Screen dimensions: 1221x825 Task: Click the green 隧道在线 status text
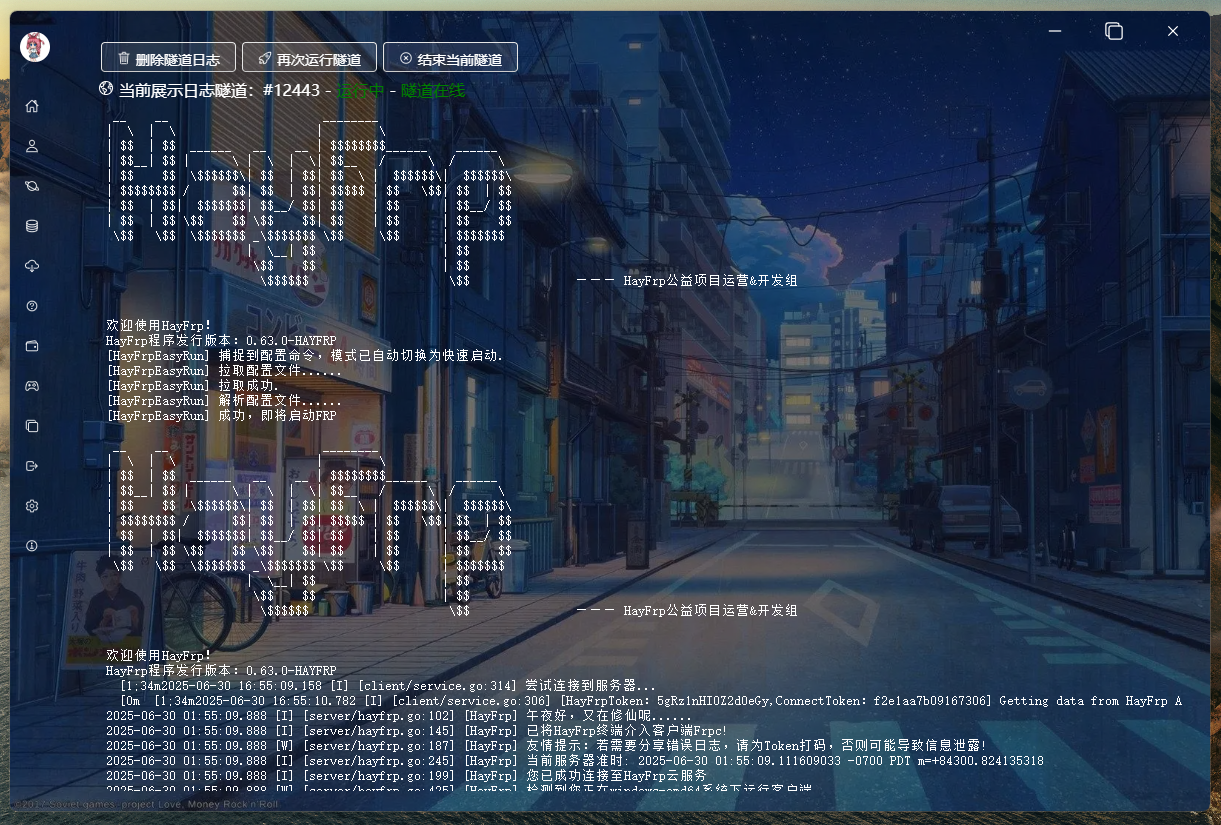click(x=433, y=90)
